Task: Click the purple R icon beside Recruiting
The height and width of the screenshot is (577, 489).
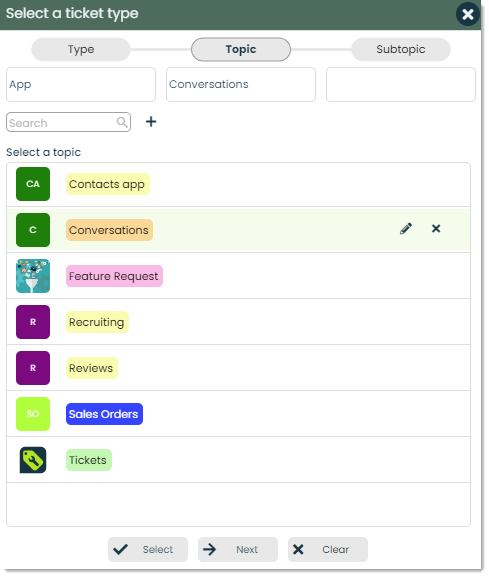Action: point(33,322)
